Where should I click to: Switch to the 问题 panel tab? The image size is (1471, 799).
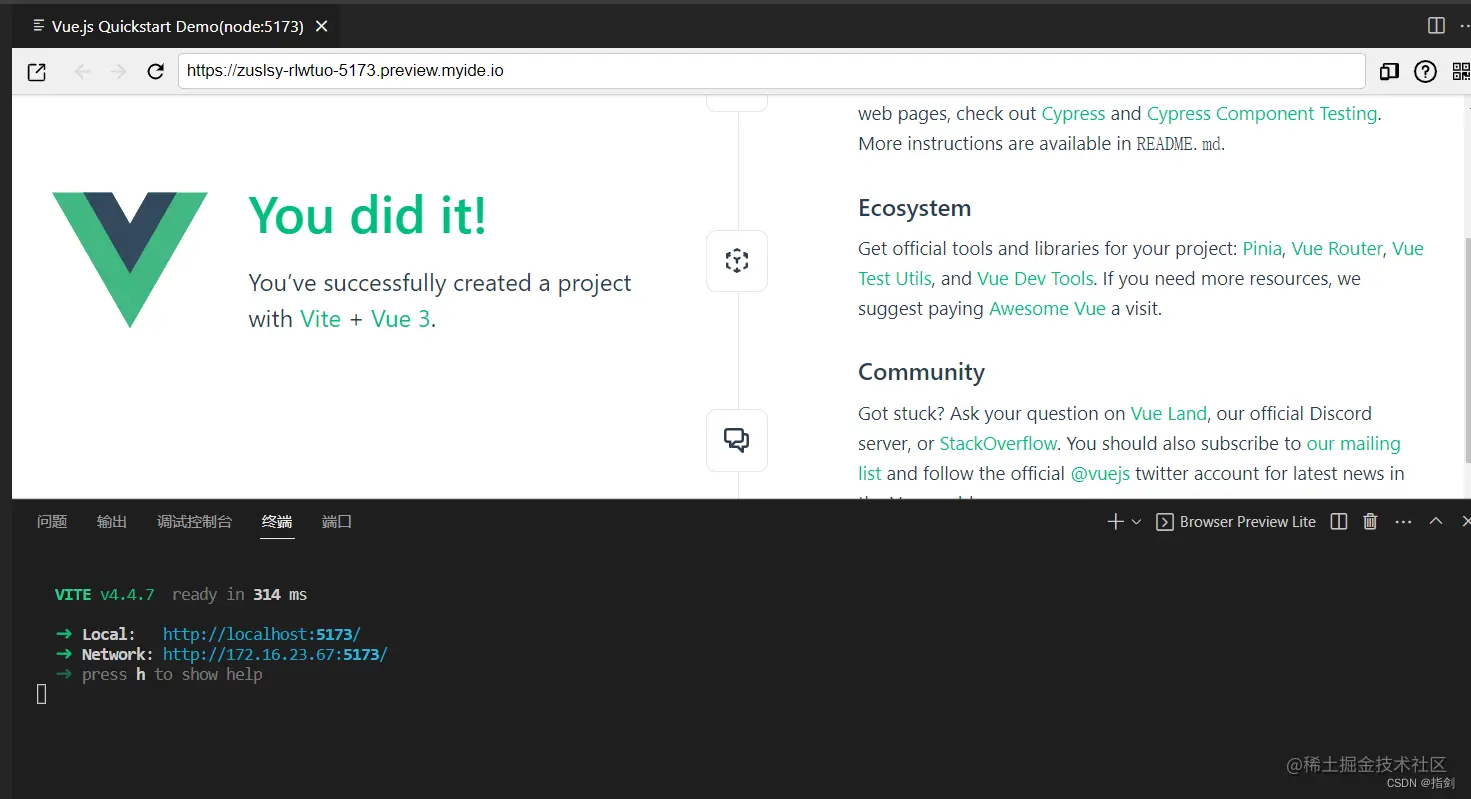[52, 522]
